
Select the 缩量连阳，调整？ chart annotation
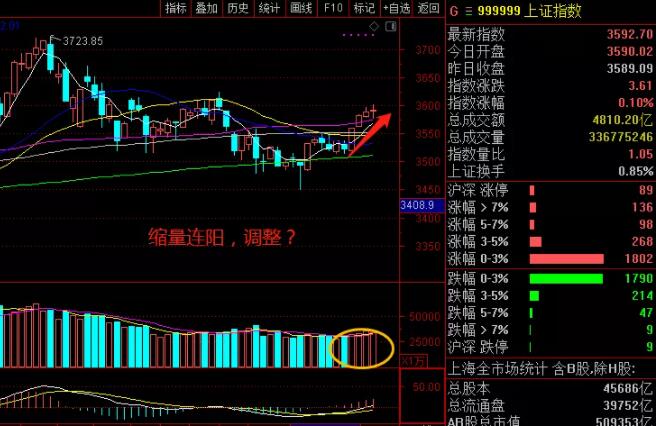[x=222, y=238]
